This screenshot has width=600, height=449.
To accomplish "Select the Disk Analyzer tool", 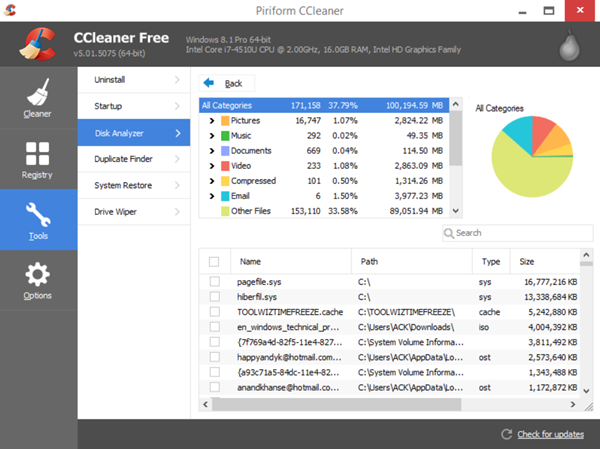I will (x=134, y=133).
